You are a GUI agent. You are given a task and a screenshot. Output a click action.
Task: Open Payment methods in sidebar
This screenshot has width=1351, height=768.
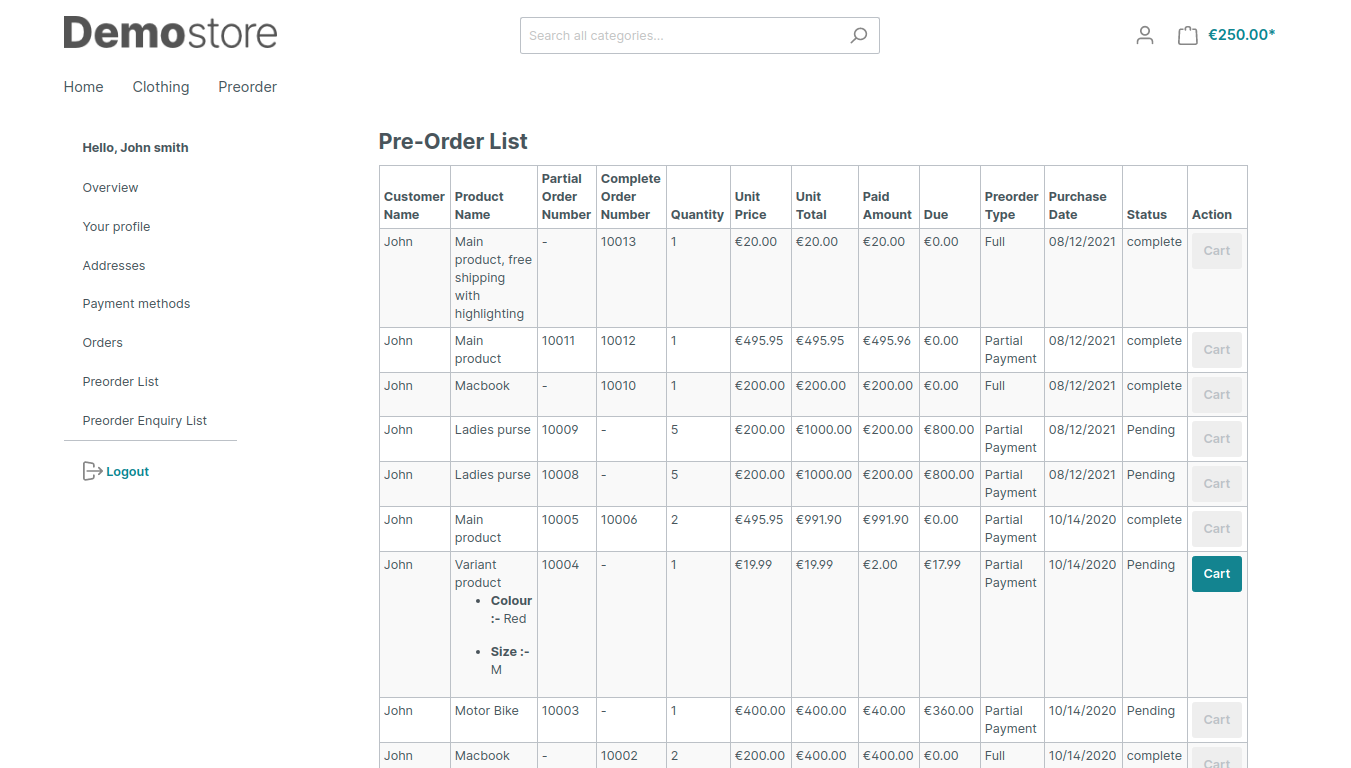pyautogui.click(x=136, y=304)
